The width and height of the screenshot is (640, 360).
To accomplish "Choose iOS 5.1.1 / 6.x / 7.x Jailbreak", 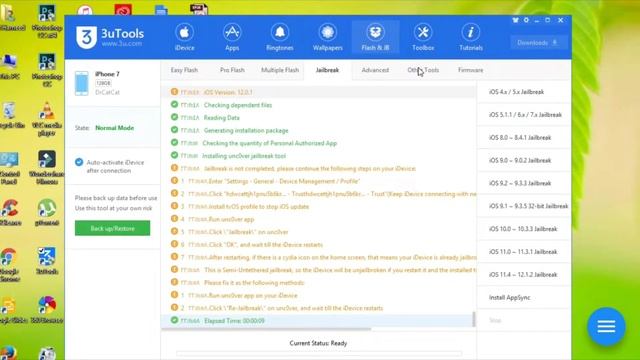I will pyautogui.click(x=524, y=115).
